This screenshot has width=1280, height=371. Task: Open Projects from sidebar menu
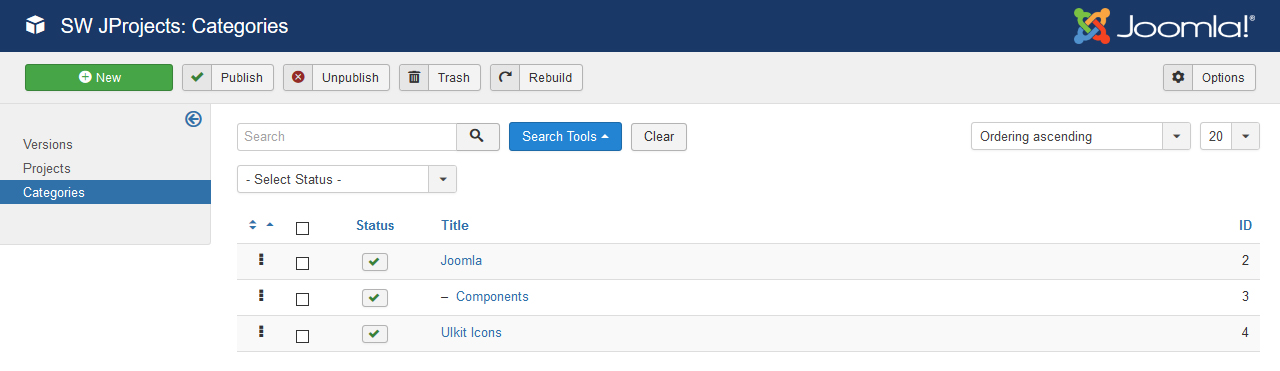(47, 169)
